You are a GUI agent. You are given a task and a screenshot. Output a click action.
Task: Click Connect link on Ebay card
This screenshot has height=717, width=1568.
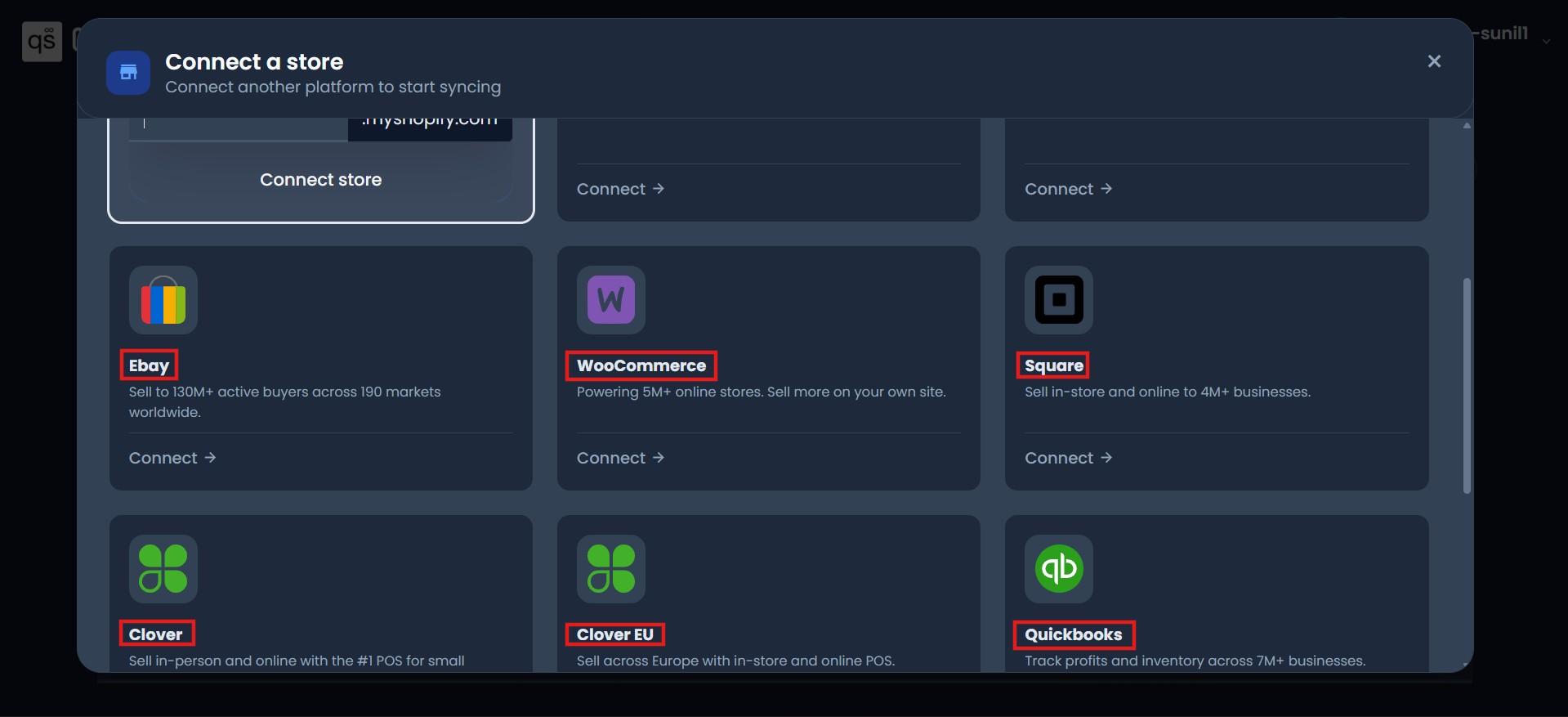[x=172, y=458]
